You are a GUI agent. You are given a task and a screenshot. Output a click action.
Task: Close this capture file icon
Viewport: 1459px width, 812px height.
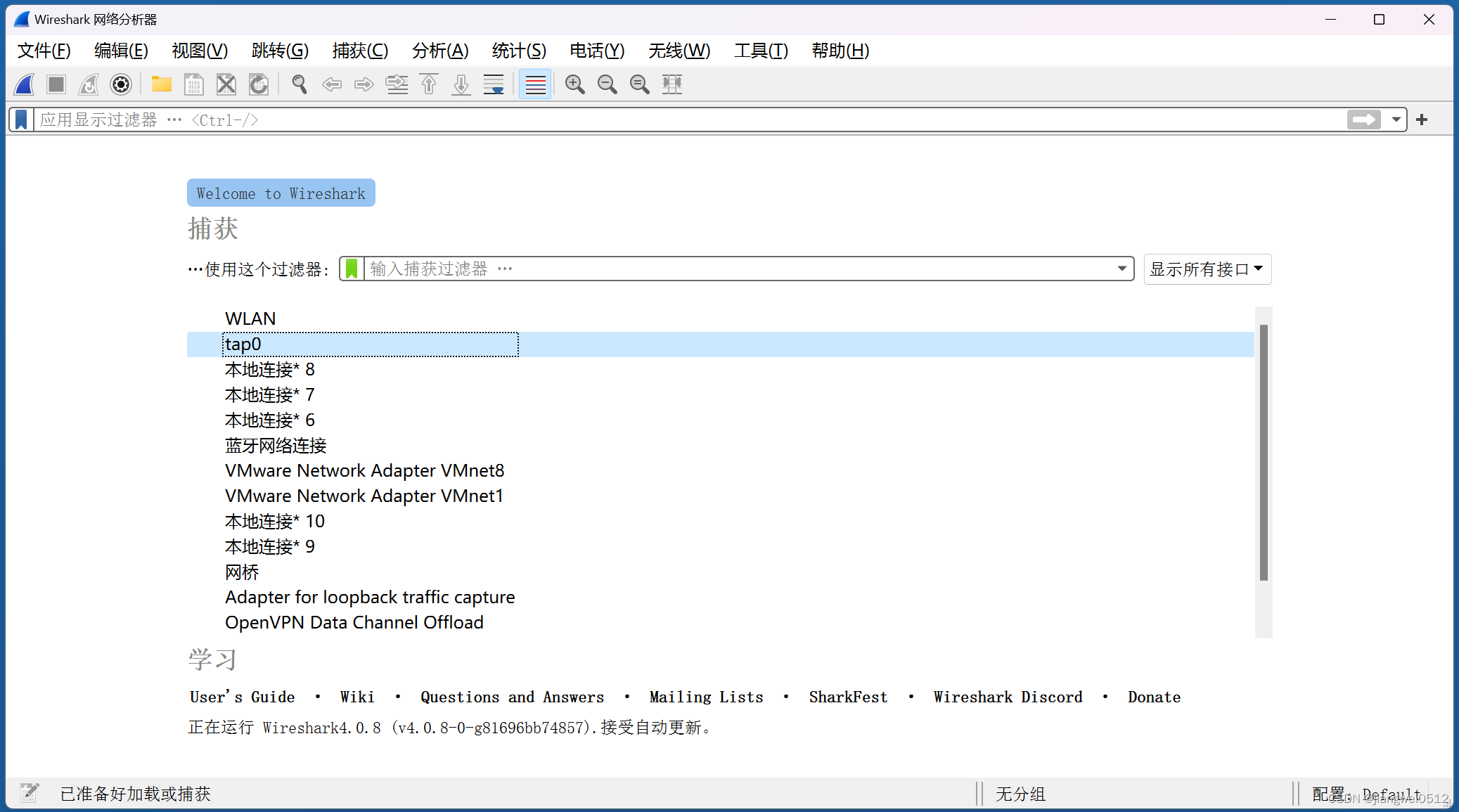[x=226, y=84]
